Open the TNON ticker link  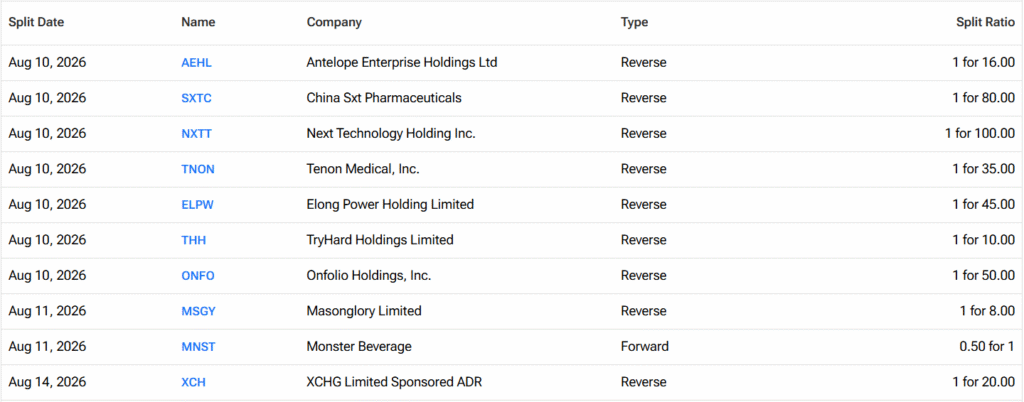pyautogui.click(x=198, y=170)
